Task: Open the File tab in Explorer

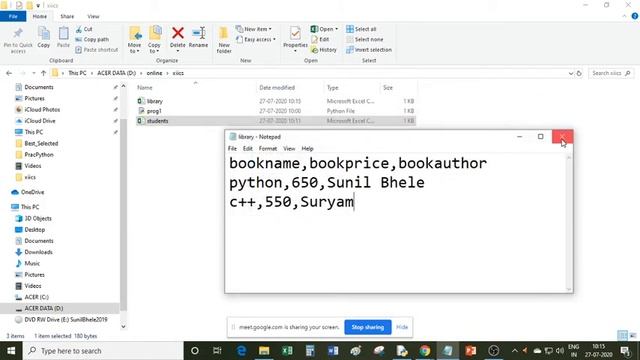Action: pos(13,16)
